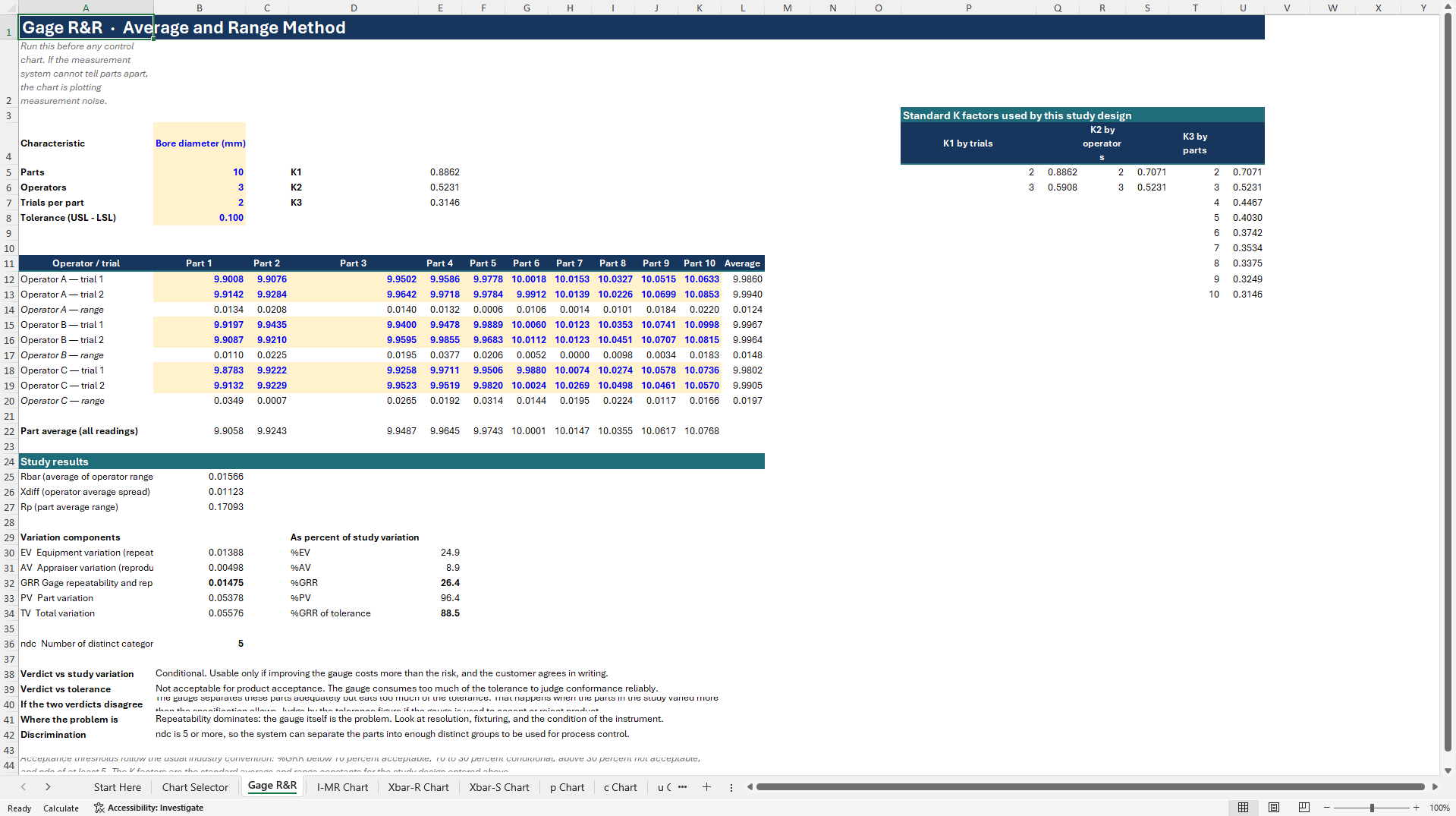Select Verdict vs tolerance label

tap(86, 689)
